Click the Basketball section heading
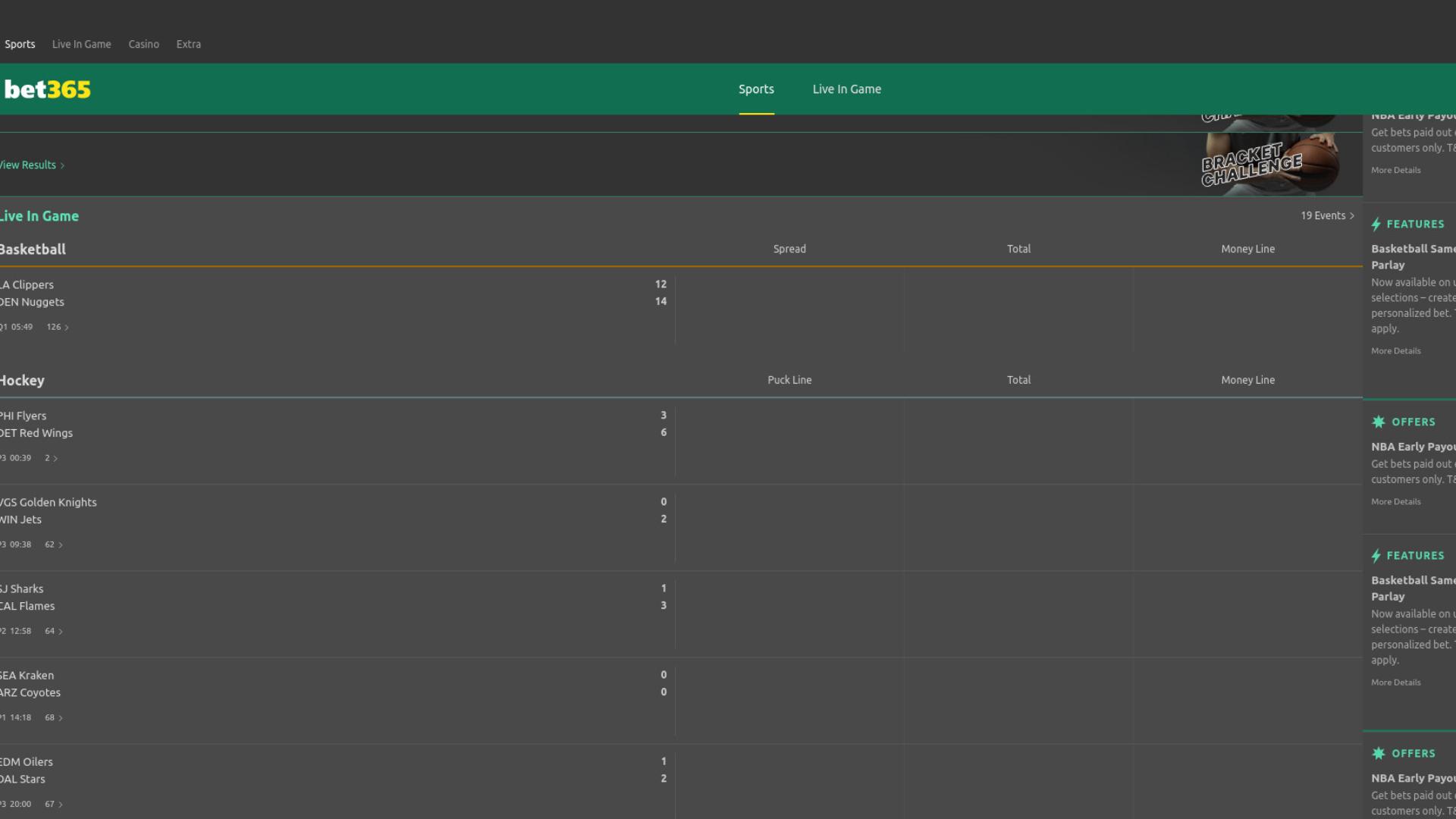Viewport: 1456px width, 819px height. pyautogui.click(x=33, y=249)
